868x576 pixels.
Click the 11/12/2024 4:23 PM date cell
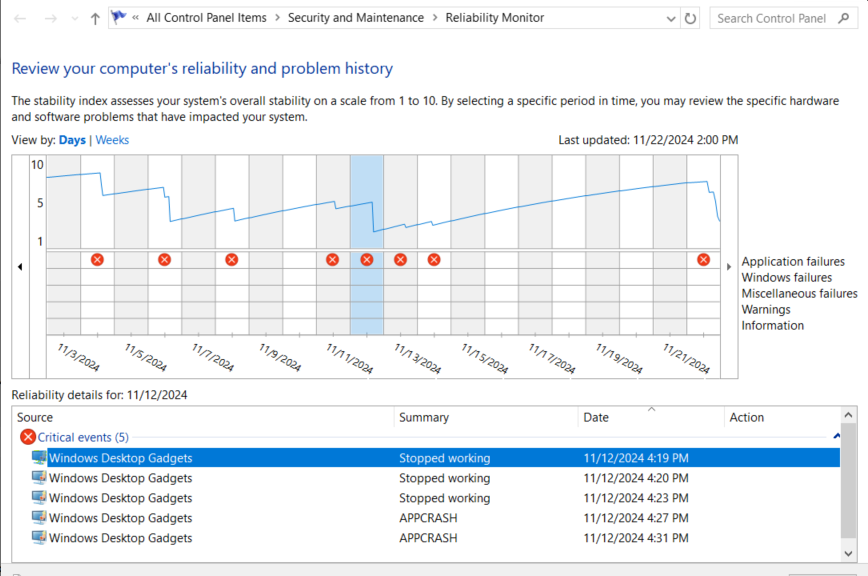[636, 498]
